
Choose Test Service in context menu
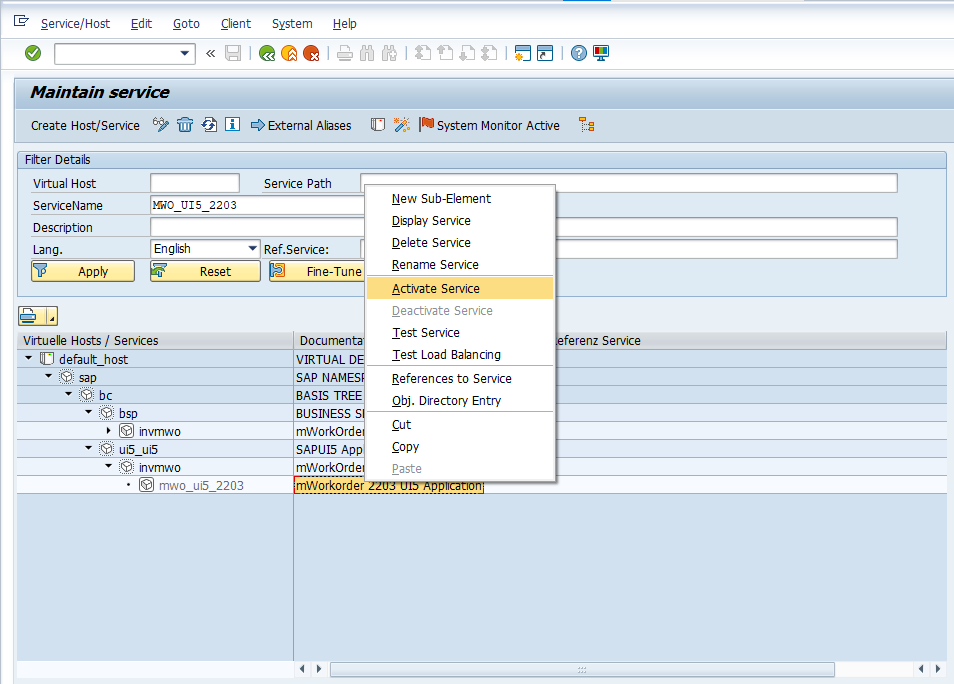(426, 333)
